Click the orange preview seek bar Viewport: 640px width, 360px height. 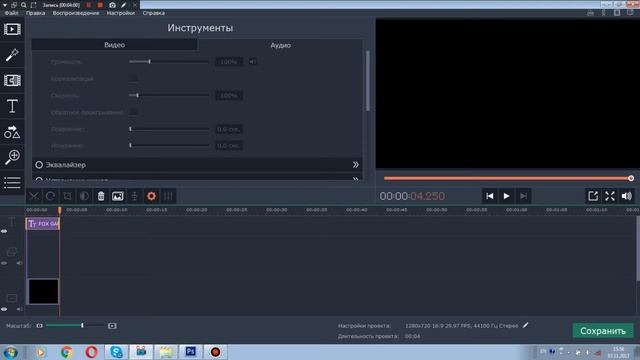509,178
